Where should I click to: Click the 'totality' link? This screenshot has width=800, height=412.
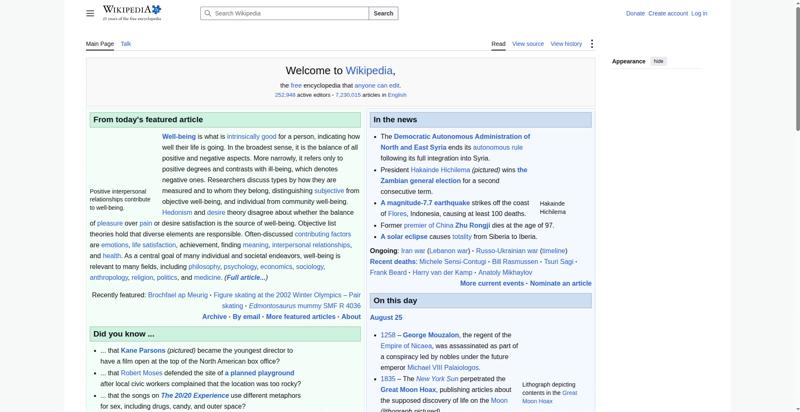pyautogui.click(x=462, y=237)
